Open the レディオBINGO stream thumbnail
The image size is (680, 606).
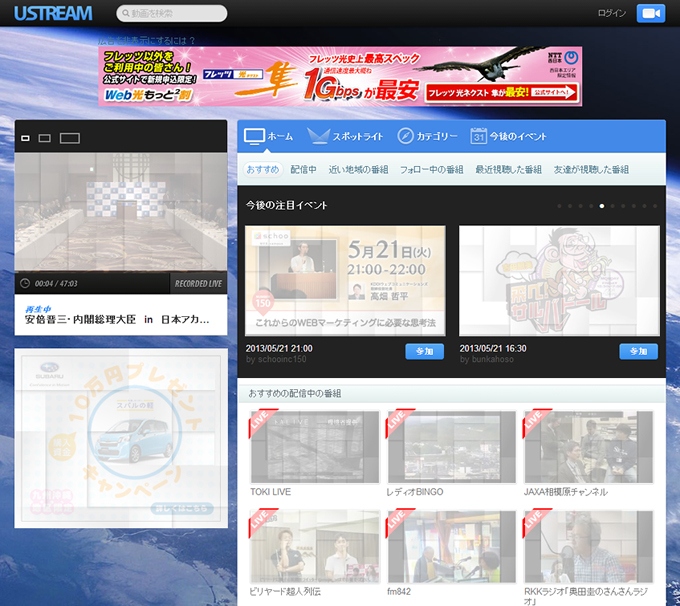click(x=451, y=447)
